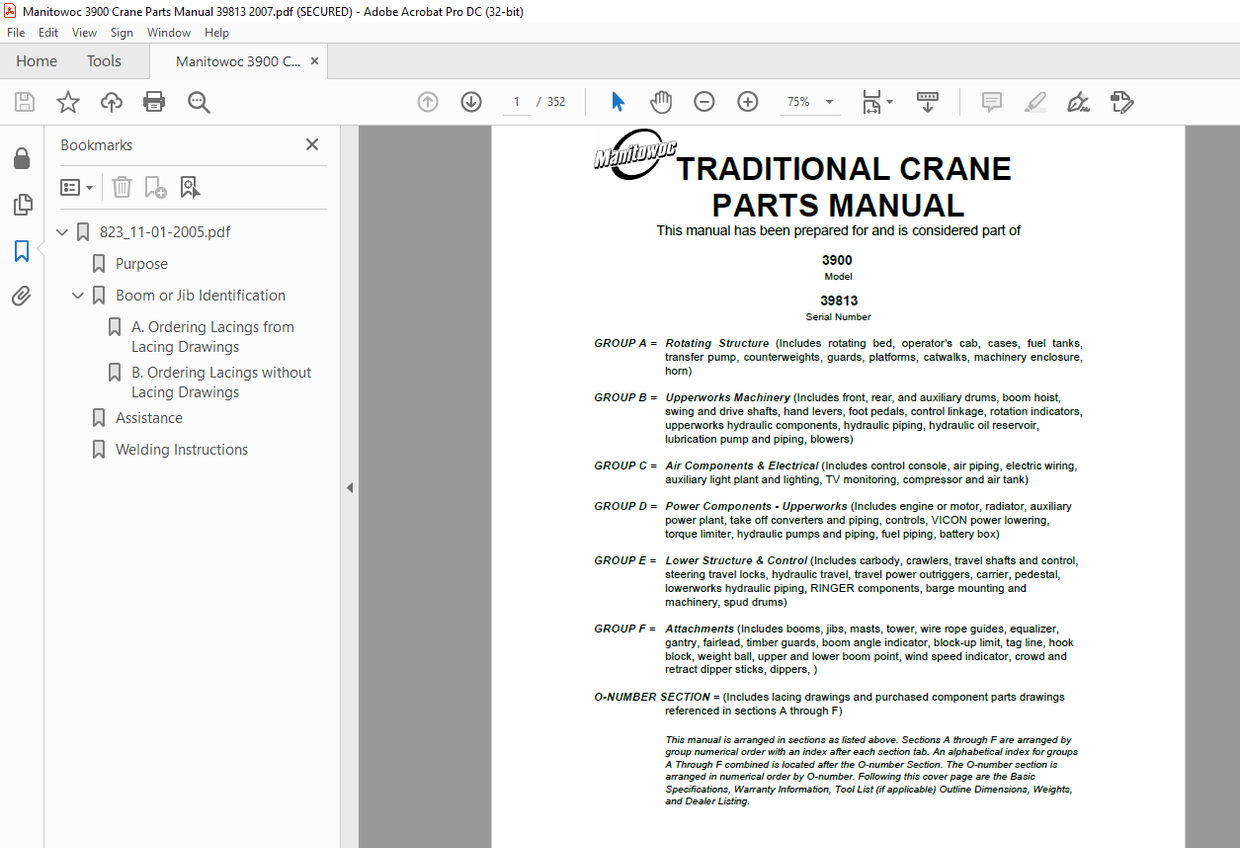Open the Search tool
Image resolution: width=1240 pixels, height=848 pixels.
199,101
